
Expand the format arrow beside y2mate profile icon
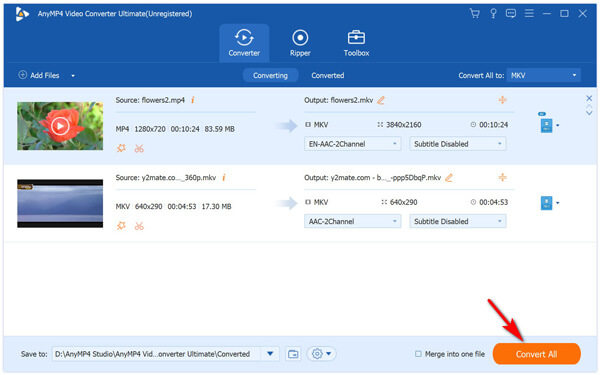click(x=558, y=203)
